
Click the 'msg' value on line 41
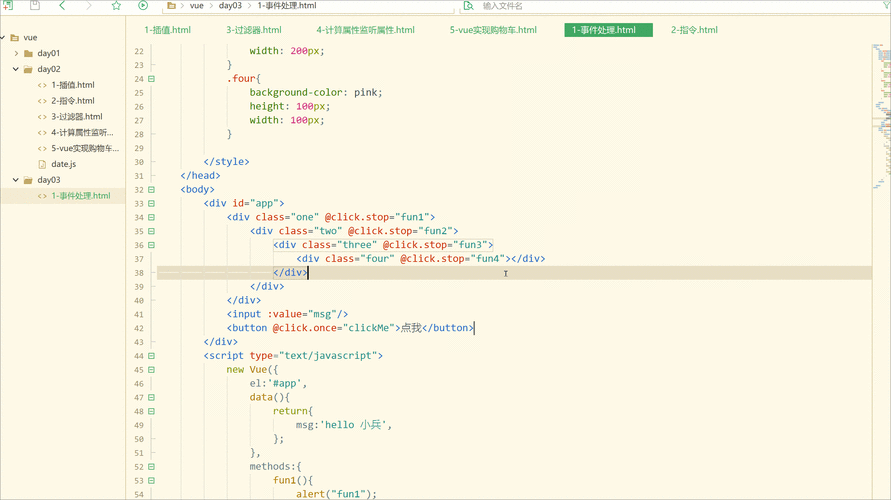pyautogui.click(x=322, y=314)
